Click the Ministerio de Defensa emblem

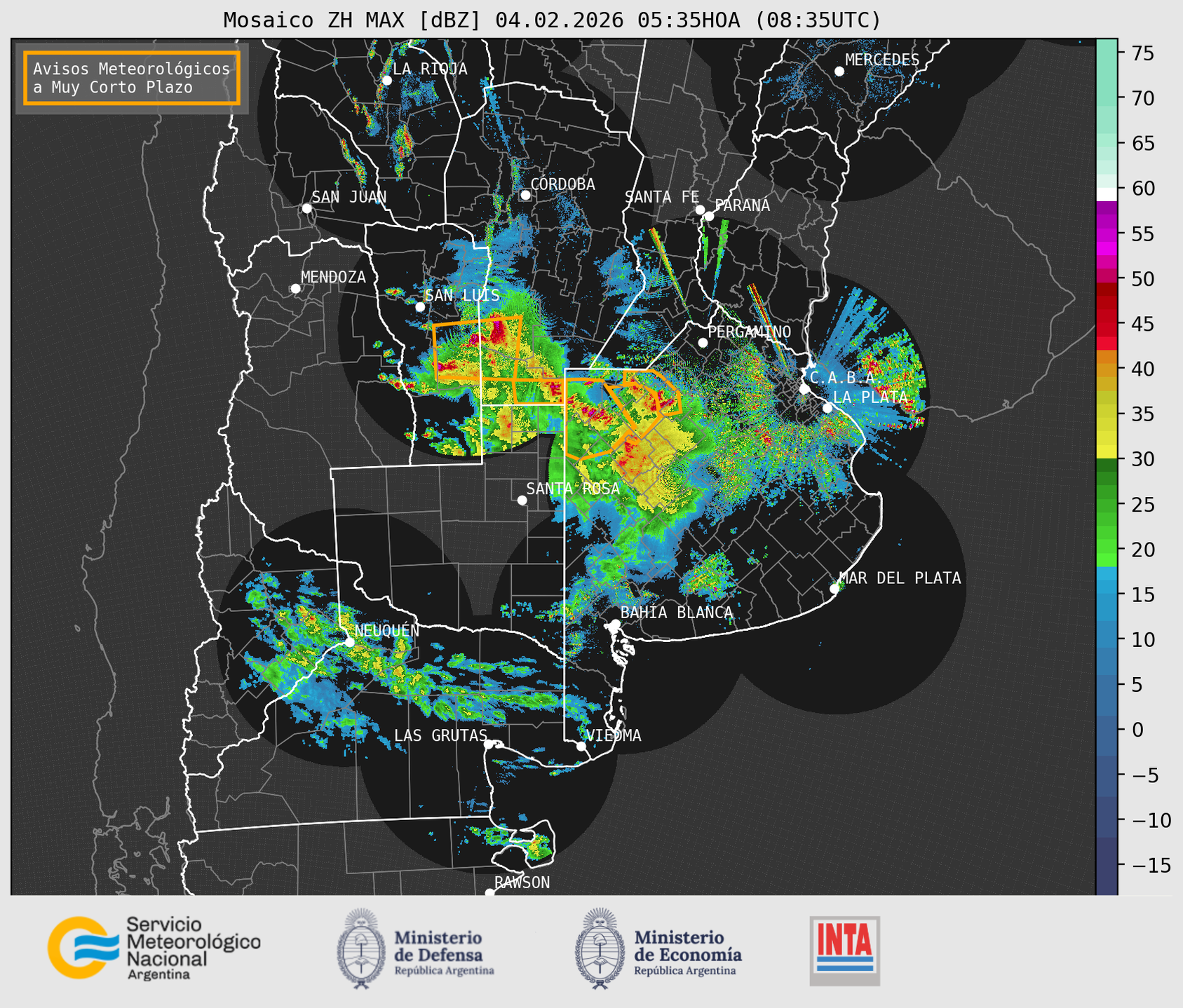point(361,948)
